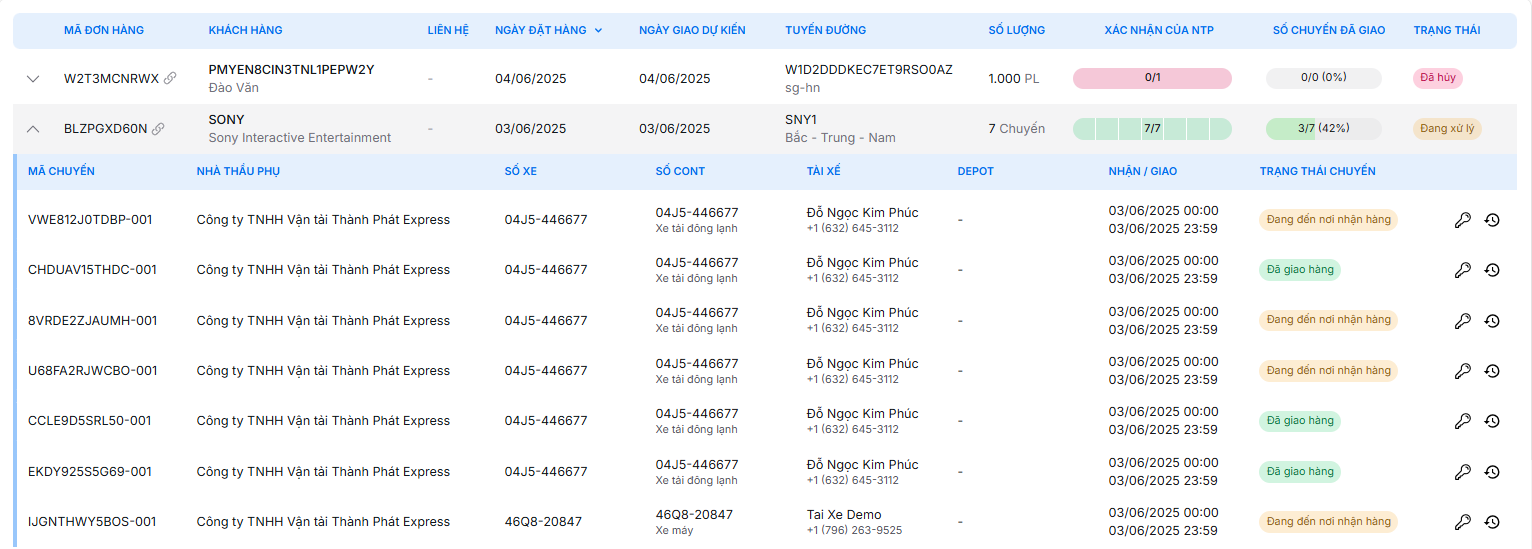The image size is (1532, 549).
Task: Click key icon for trip EKDY925S5G69-001
Action: [x=1462, y=472]
